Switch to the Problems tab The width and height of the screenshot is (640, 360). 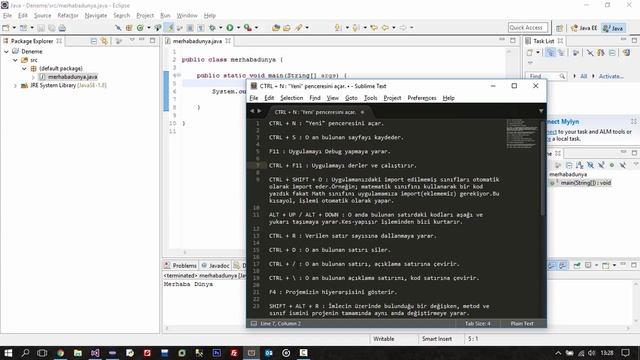click(x=180, y=265)
